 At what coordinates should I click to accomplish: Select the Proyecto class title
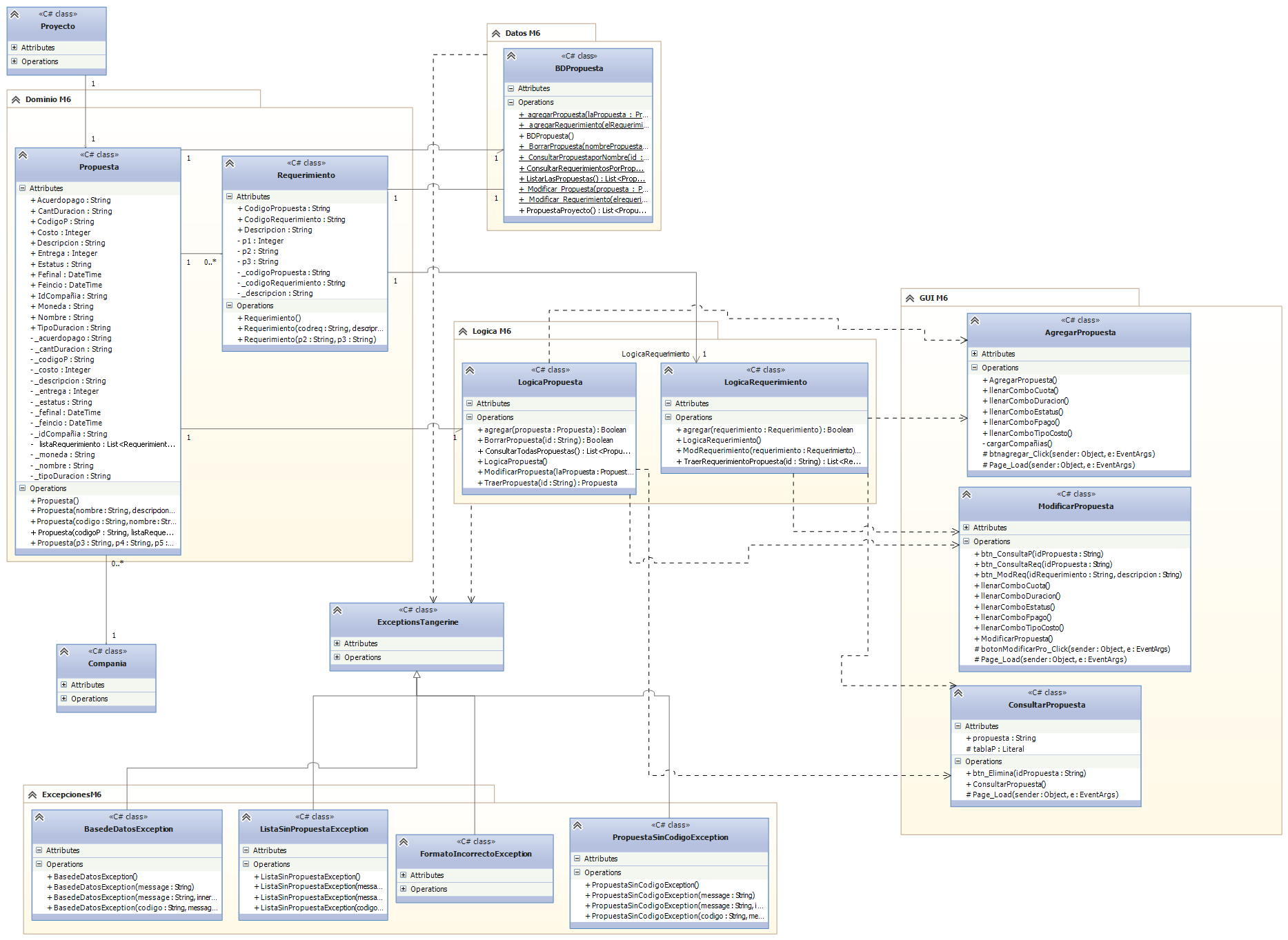point(58,27)
